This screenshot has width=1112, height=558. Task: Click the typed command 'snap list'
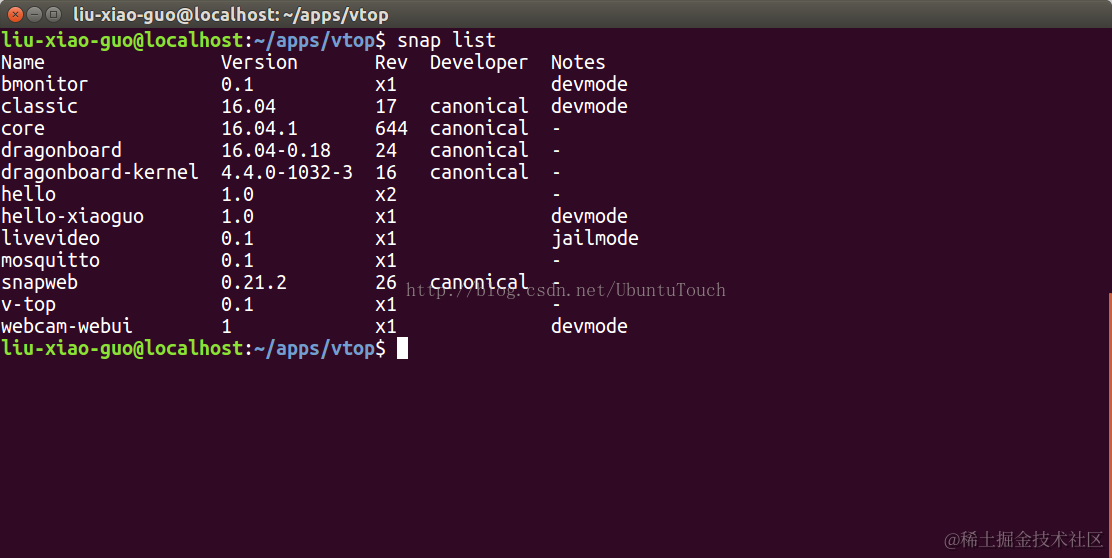click(x=446, y=40)
